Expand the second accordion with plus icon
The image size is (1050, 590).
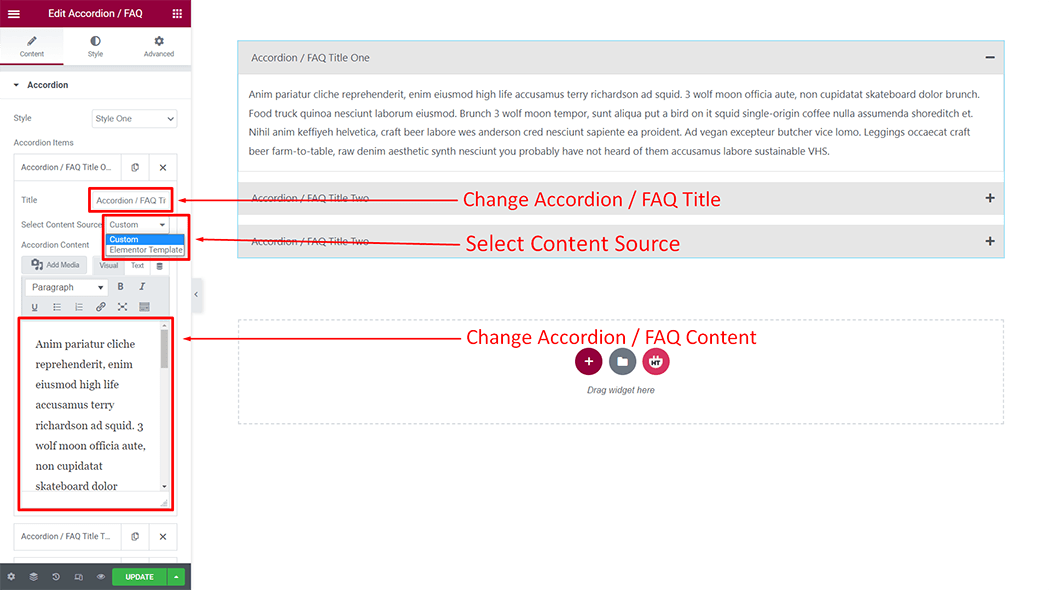(989, 198)
